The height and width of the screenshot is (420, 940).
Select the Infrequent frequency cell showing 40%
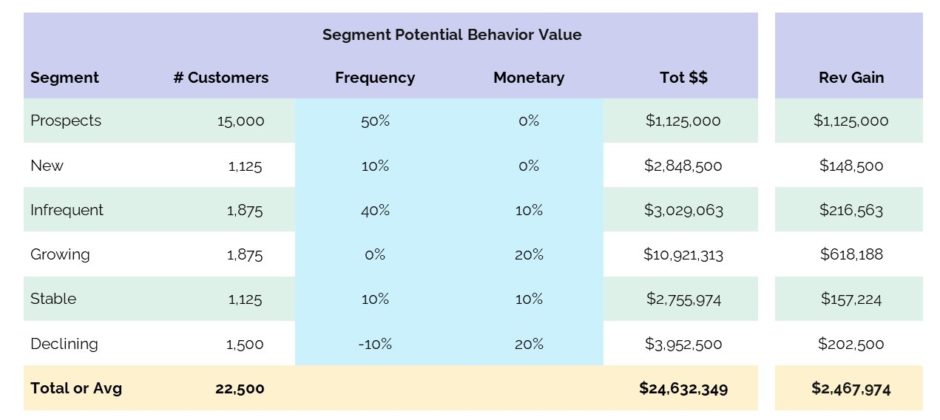pos(375,210)
